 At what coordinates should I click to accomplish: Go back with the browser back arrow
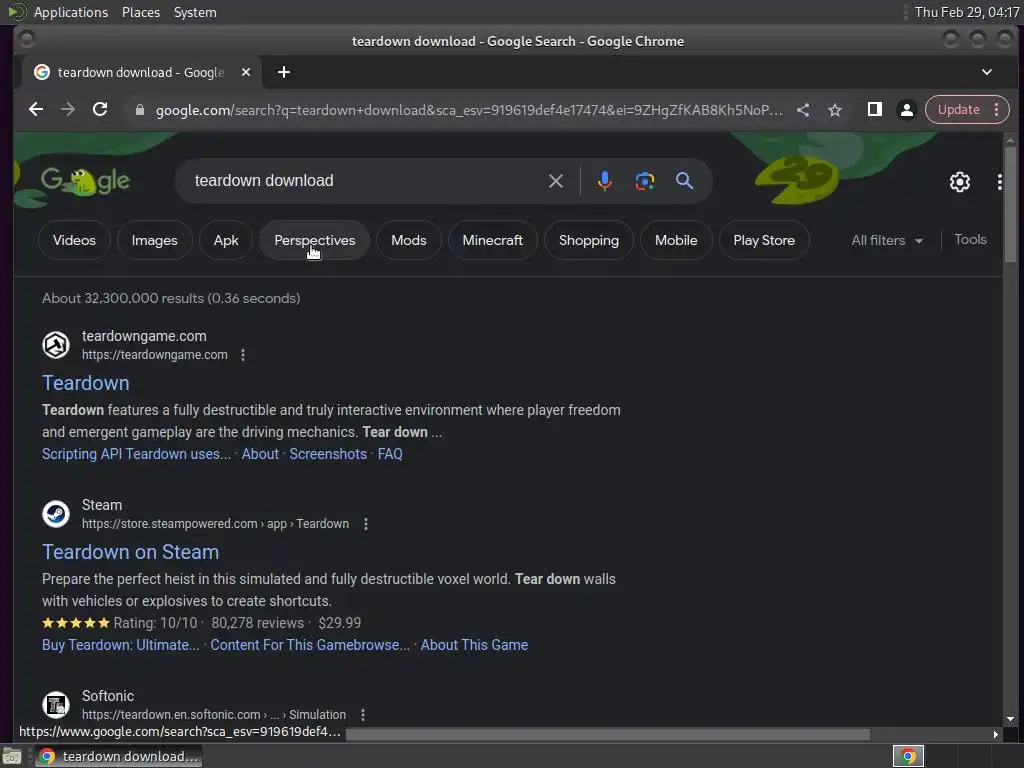36,110
